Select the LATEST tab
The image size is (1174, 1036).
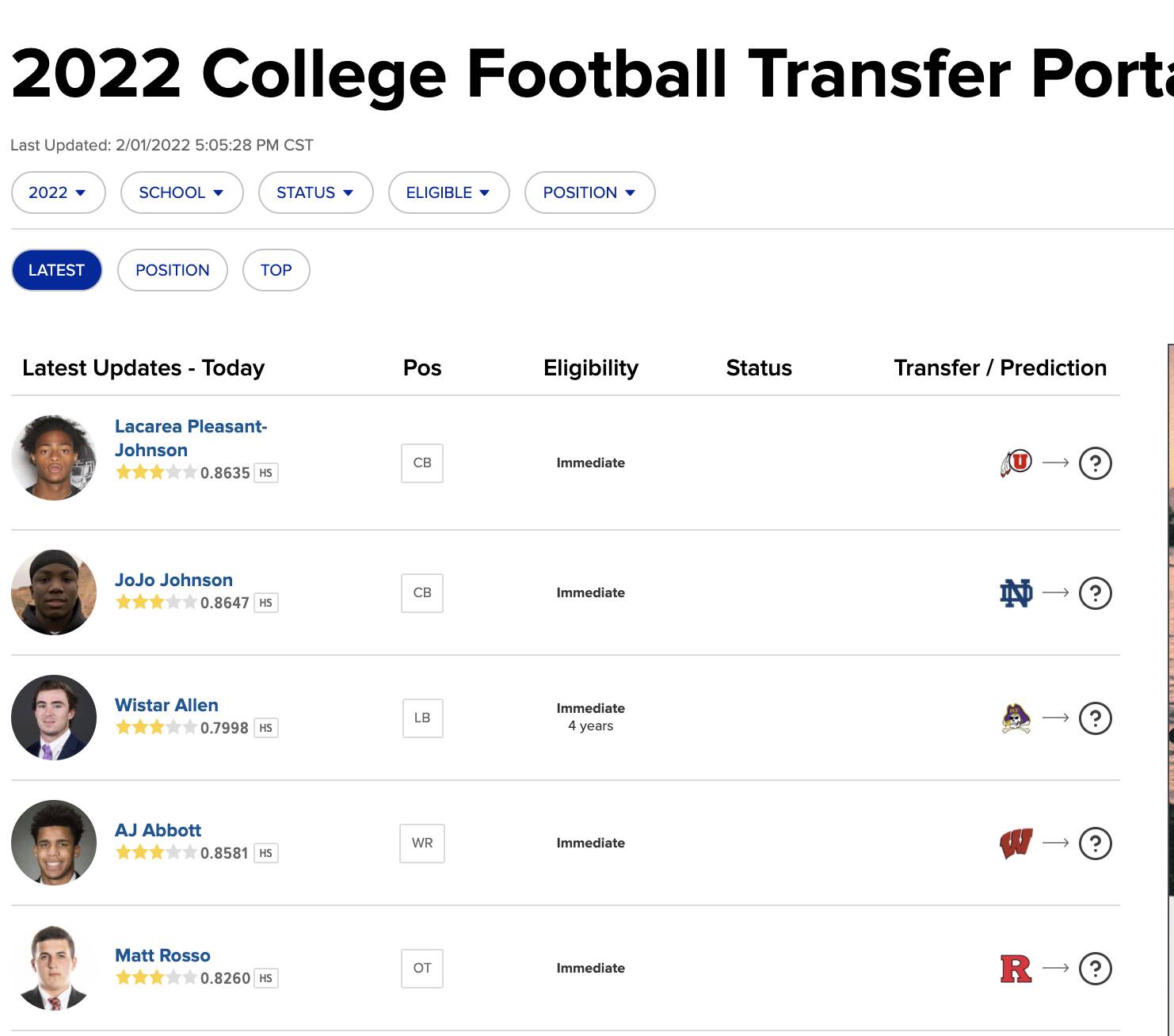(x=57, y=270)
